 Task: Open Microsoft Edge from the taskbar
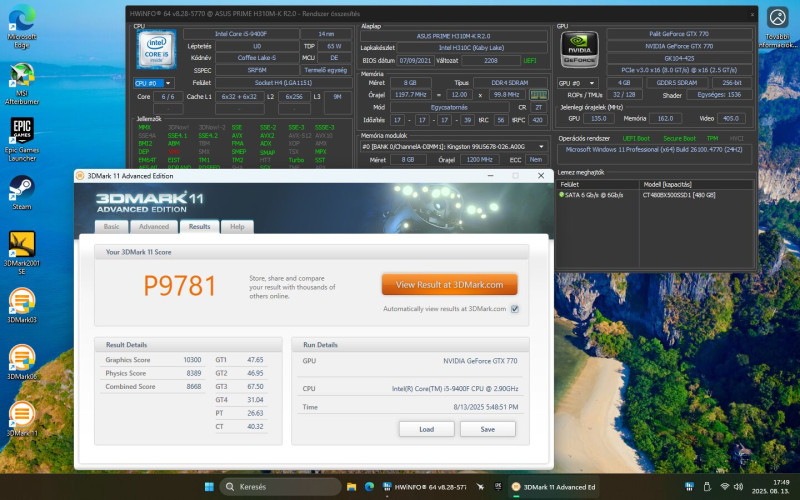[369, 487]
